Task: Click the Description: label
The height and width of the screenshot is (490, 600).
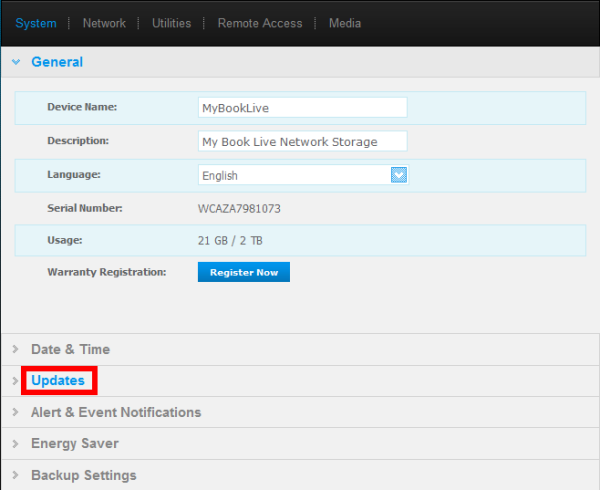Action: [x=78, y=141]
